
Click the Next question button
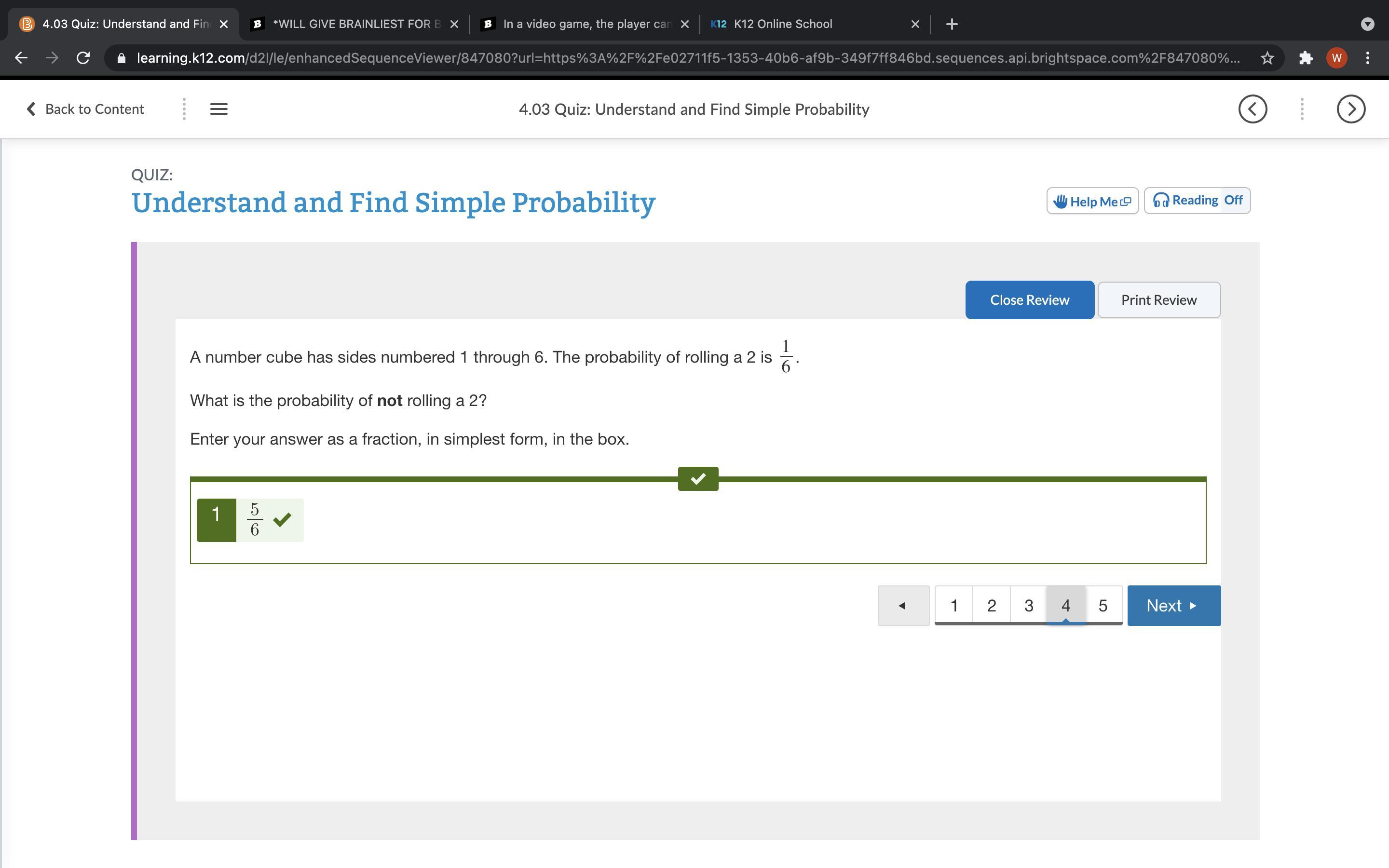(x=1173, y=605)
